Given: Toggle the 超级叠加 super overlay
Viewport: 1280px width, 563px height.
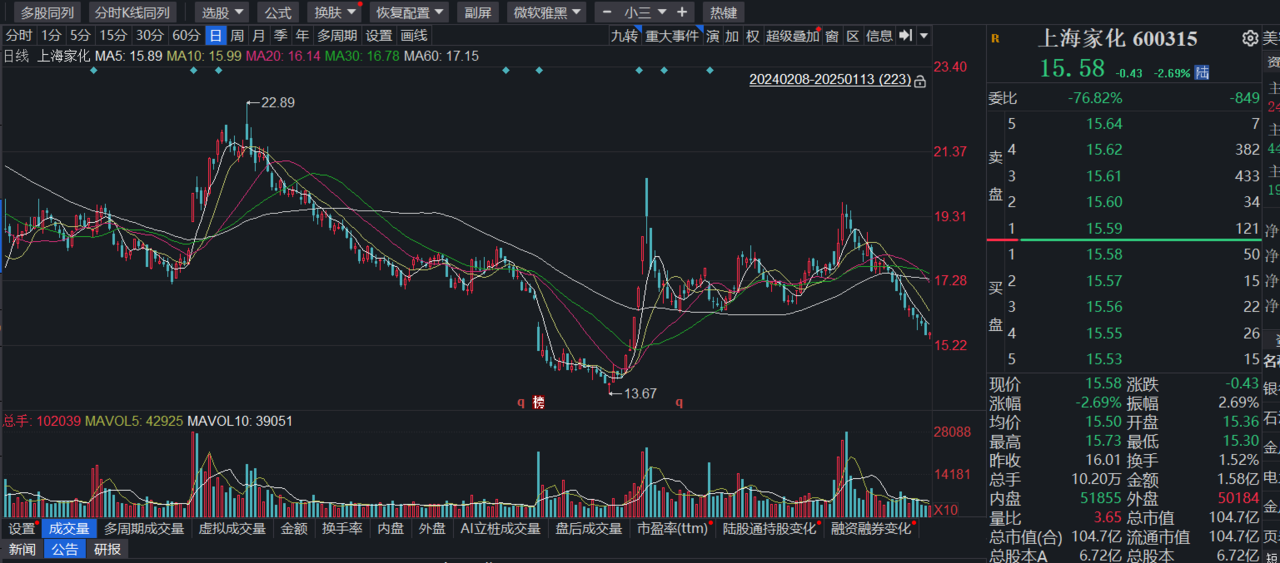Looking at the screenshot, I should coord(792,36).
